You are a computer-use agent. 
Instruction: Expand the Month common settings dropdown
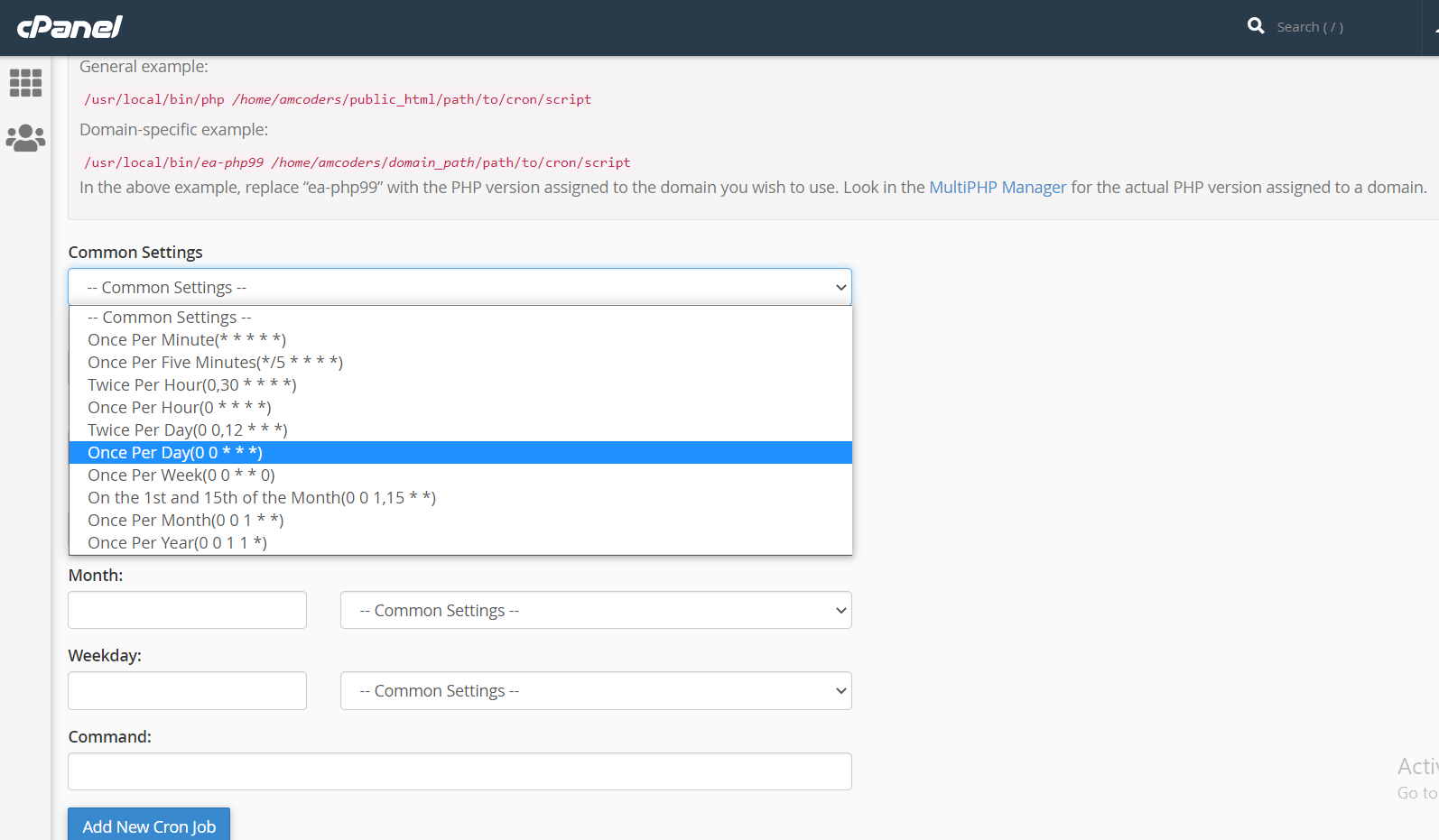(595, 611)
